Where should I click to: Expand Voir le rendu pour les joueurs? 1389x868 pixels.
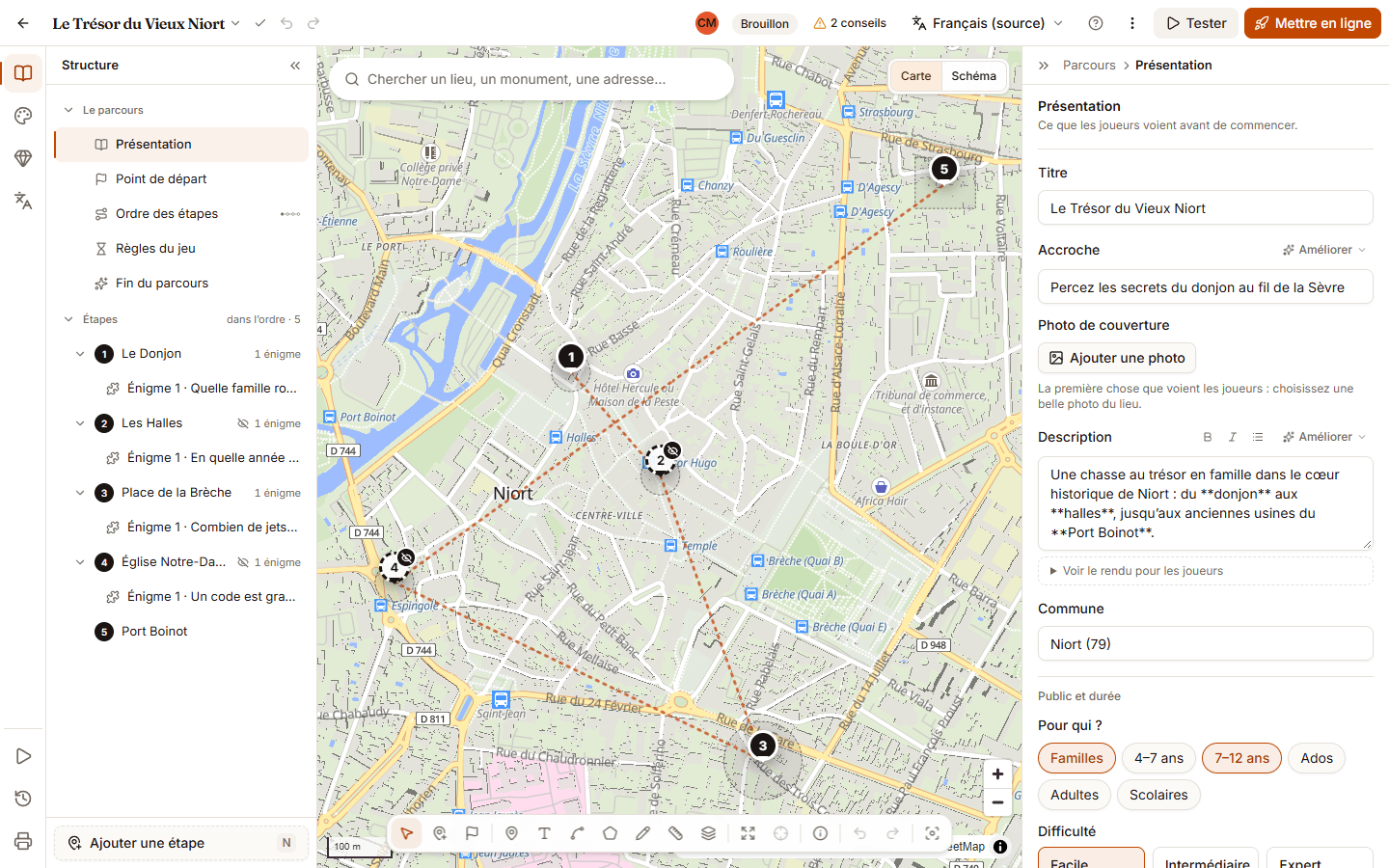pyautogui.click(x=1205, y=571)
